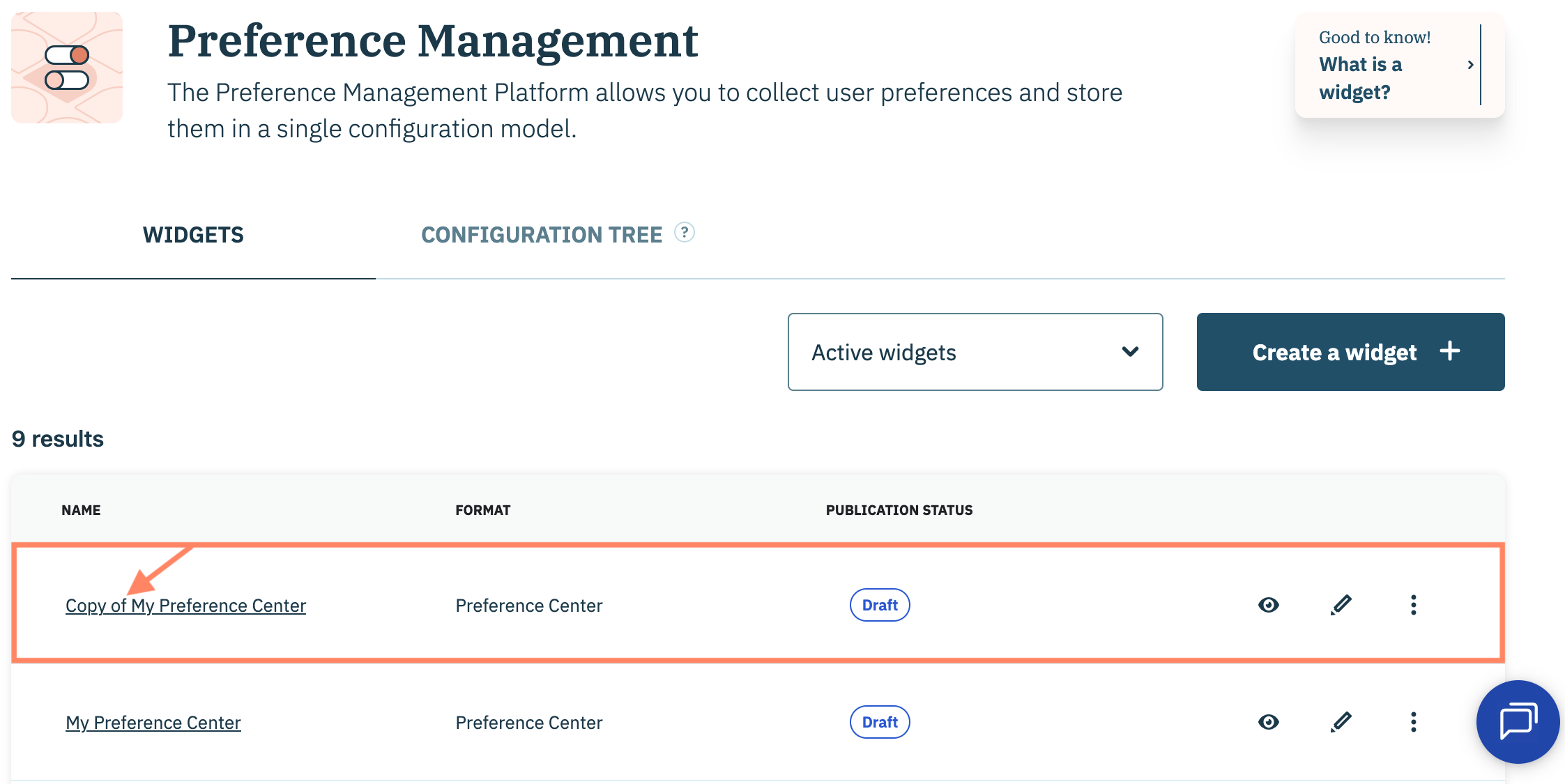This screenshot has width=1565, height=784.
Task: Click the Draft badge for My Preference Center
Action: (x=879, y=722)
